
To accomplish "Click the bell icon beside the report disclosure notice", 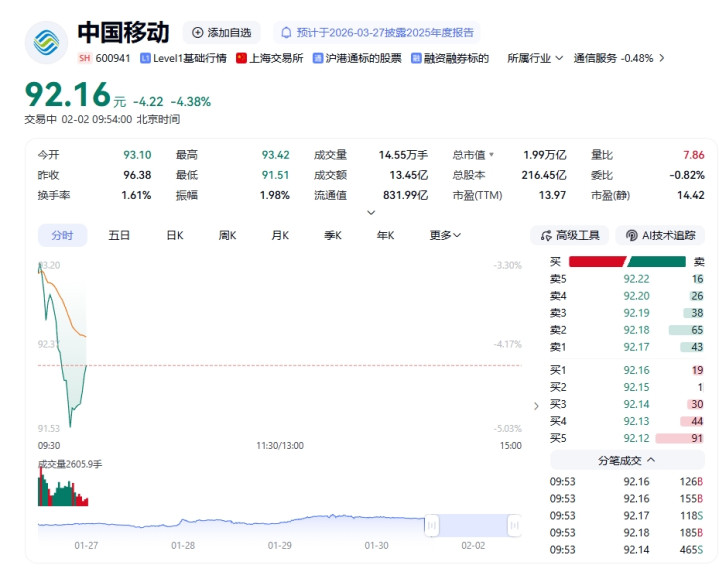I will pyautogui.click(x=286, y=33).
